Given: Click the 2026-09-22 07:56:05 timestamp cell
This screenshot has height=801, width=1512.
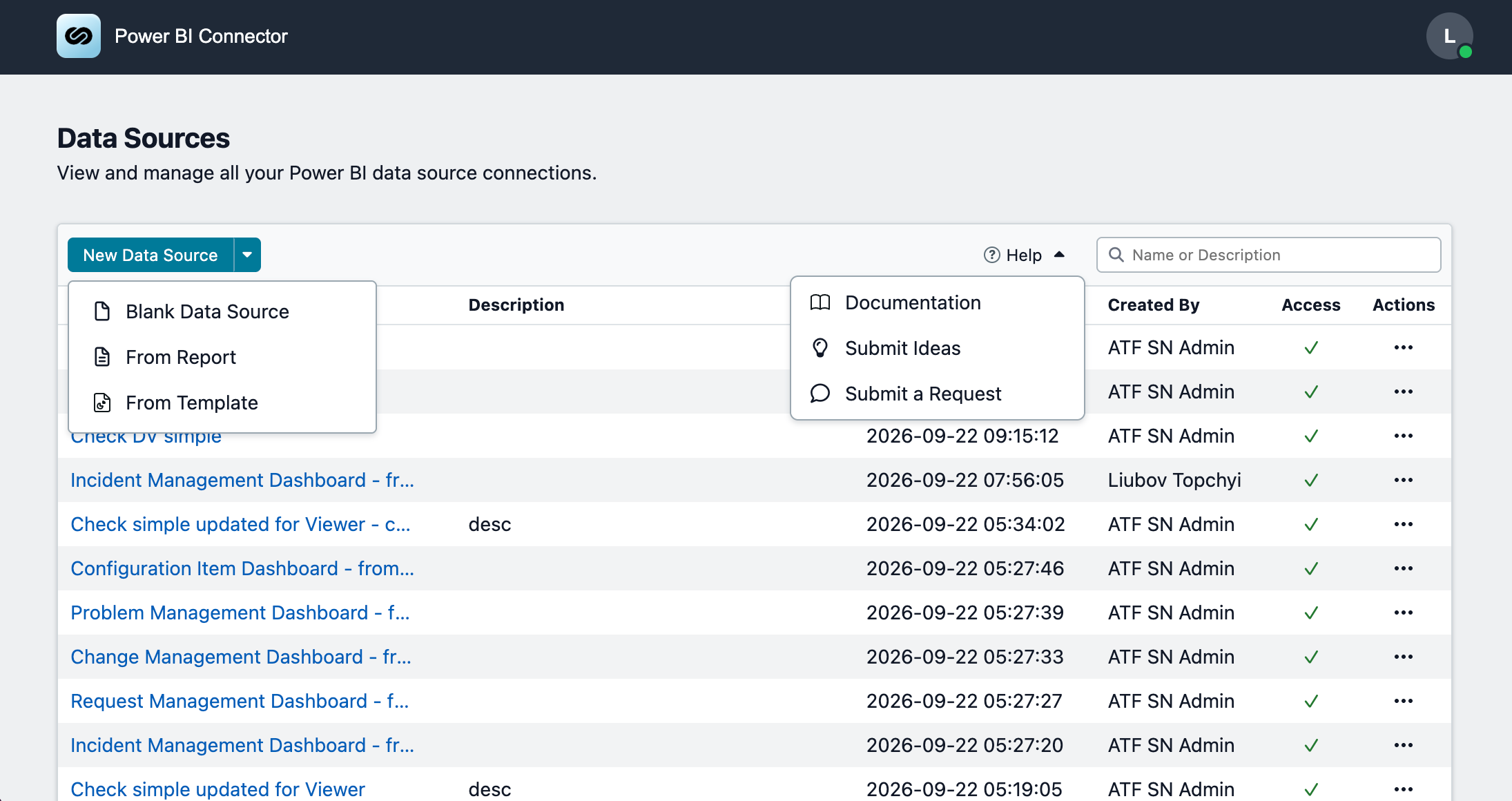Looking at the screenshot, I should coord(965,480).
